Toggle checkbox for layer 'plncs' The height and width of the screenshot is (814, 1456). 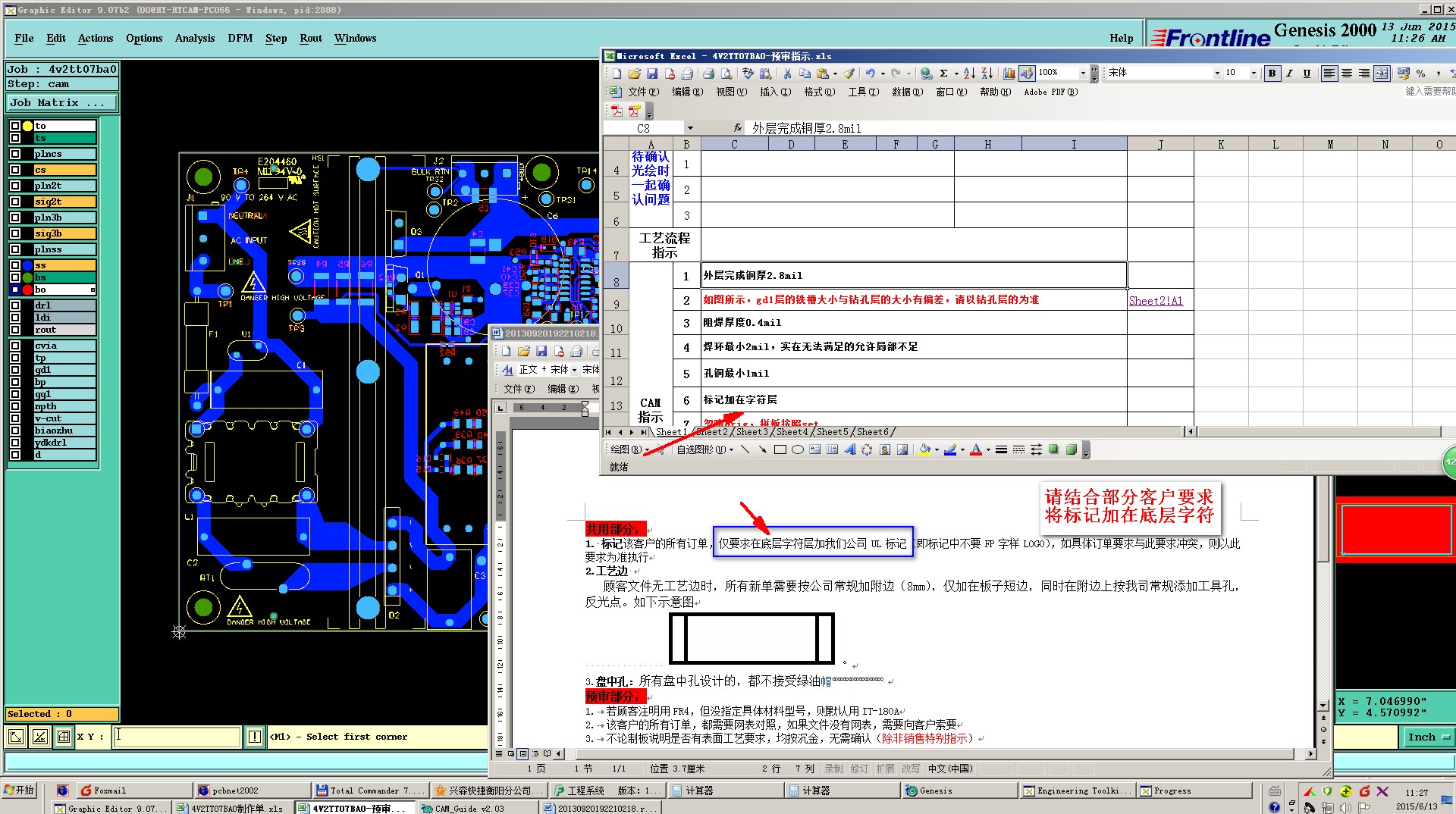click(14, 154)
